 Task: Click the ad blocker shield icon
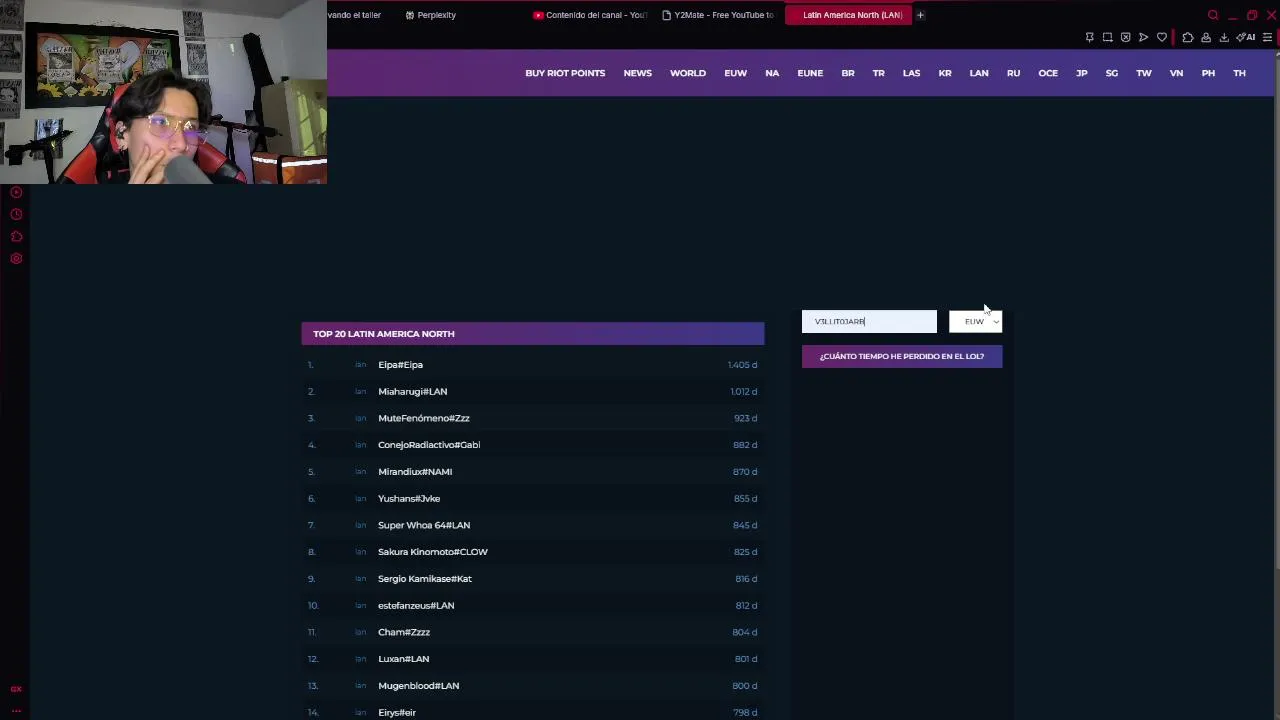pos(1125,37)
